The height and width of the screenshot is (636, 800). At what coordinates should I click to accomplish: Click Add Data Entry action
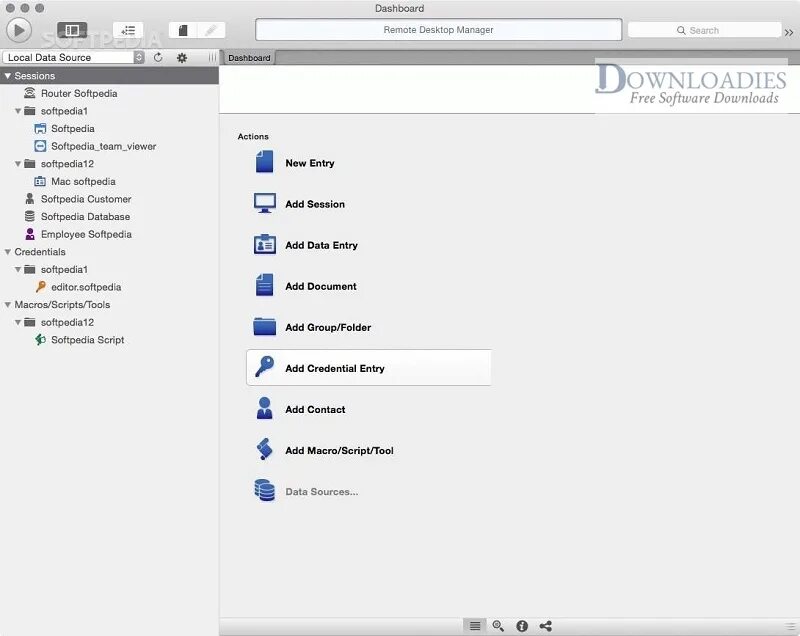(x=321, y=245)
